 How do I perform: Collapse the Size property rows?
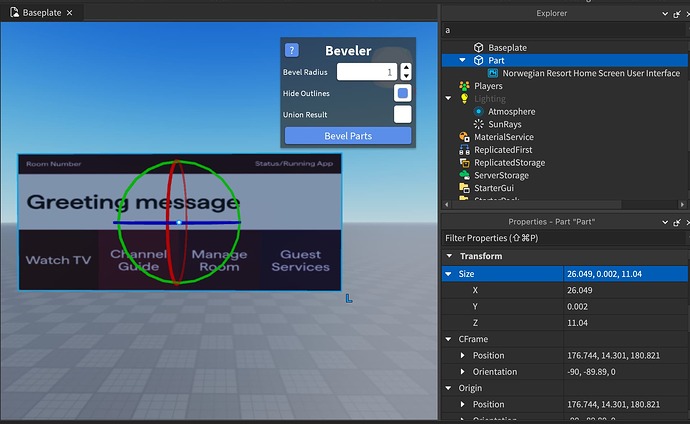[x=448, y=274]
